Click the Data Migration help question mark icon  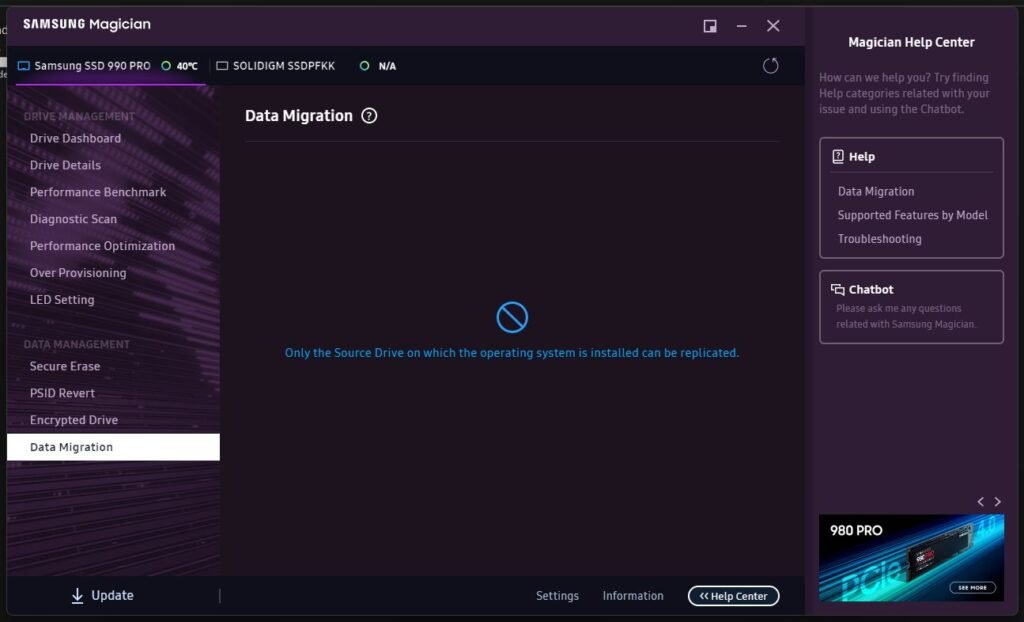(x=369, y=116)
